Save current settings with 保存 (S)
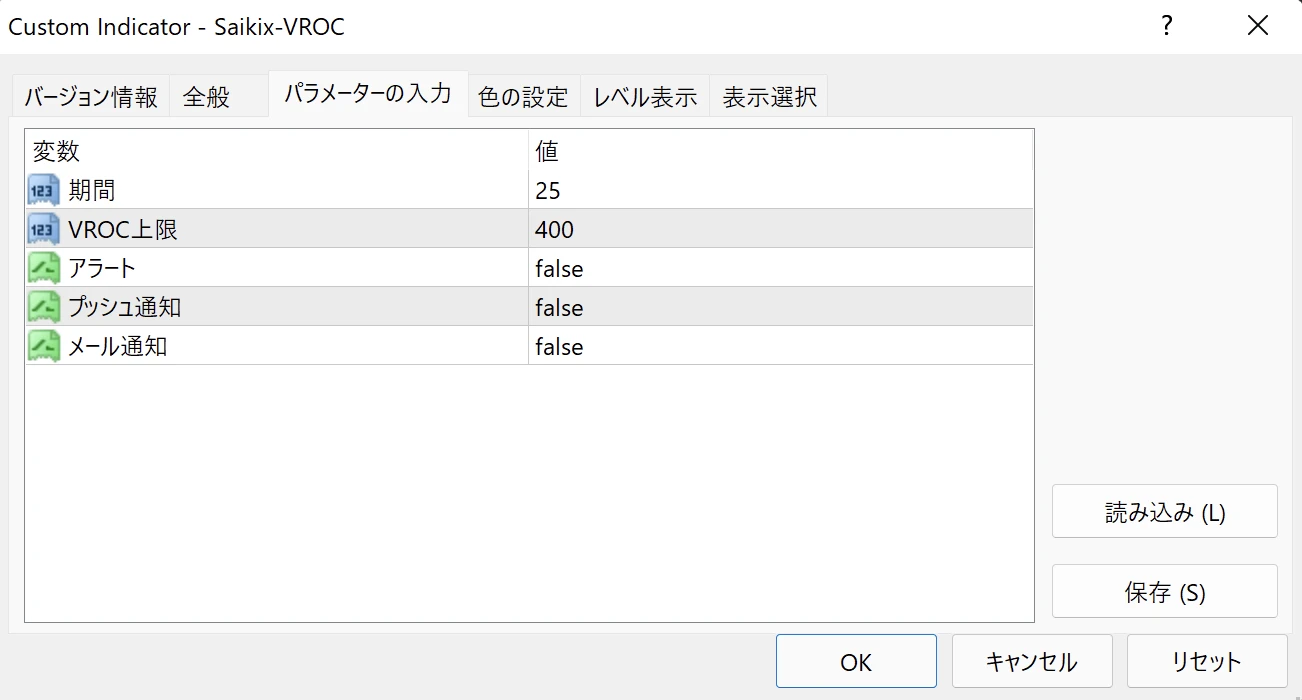Image resolution: width=1302 pixels, height=700 pixels. tap(1164, 590)
